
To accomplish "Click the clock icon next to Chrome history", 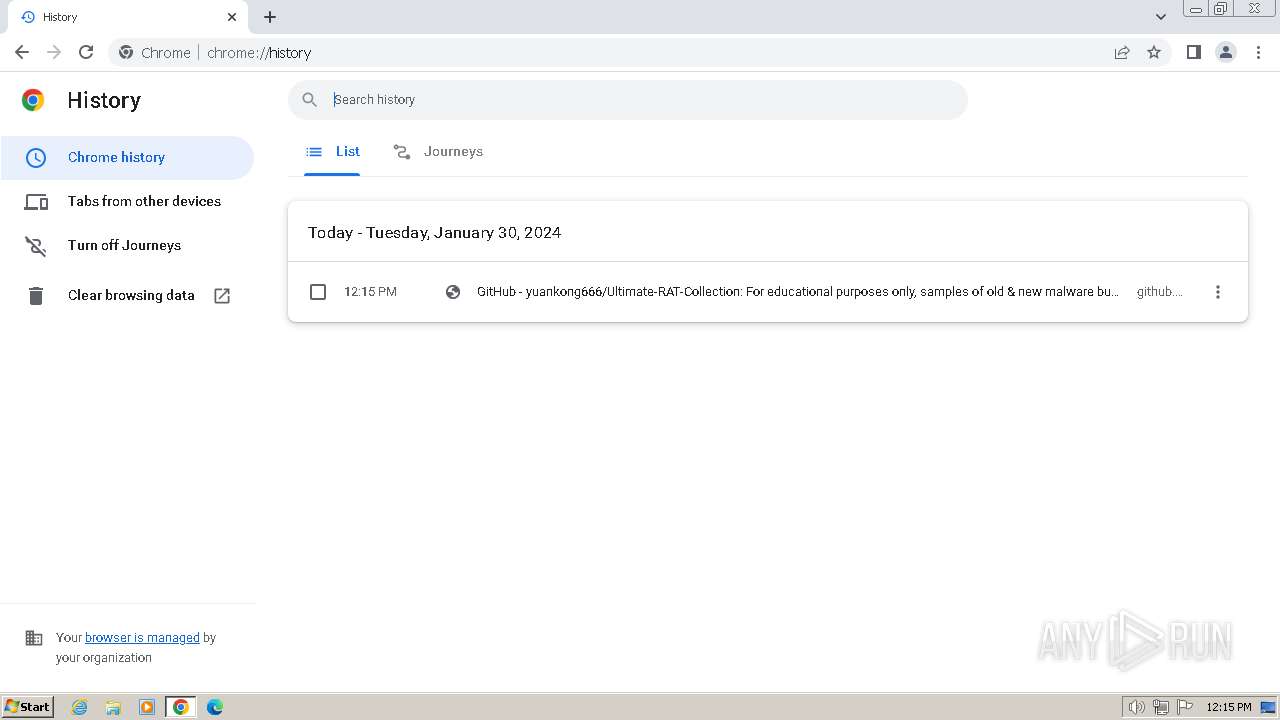I will 36,158.
